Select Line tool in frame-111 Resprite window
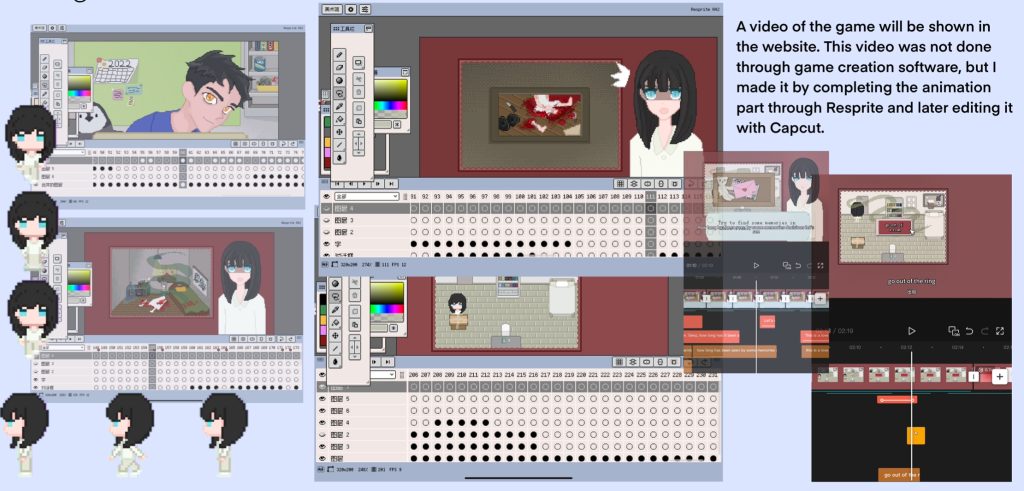The image size is (1024, 491). pyautogui.click(x=340, y=145)
